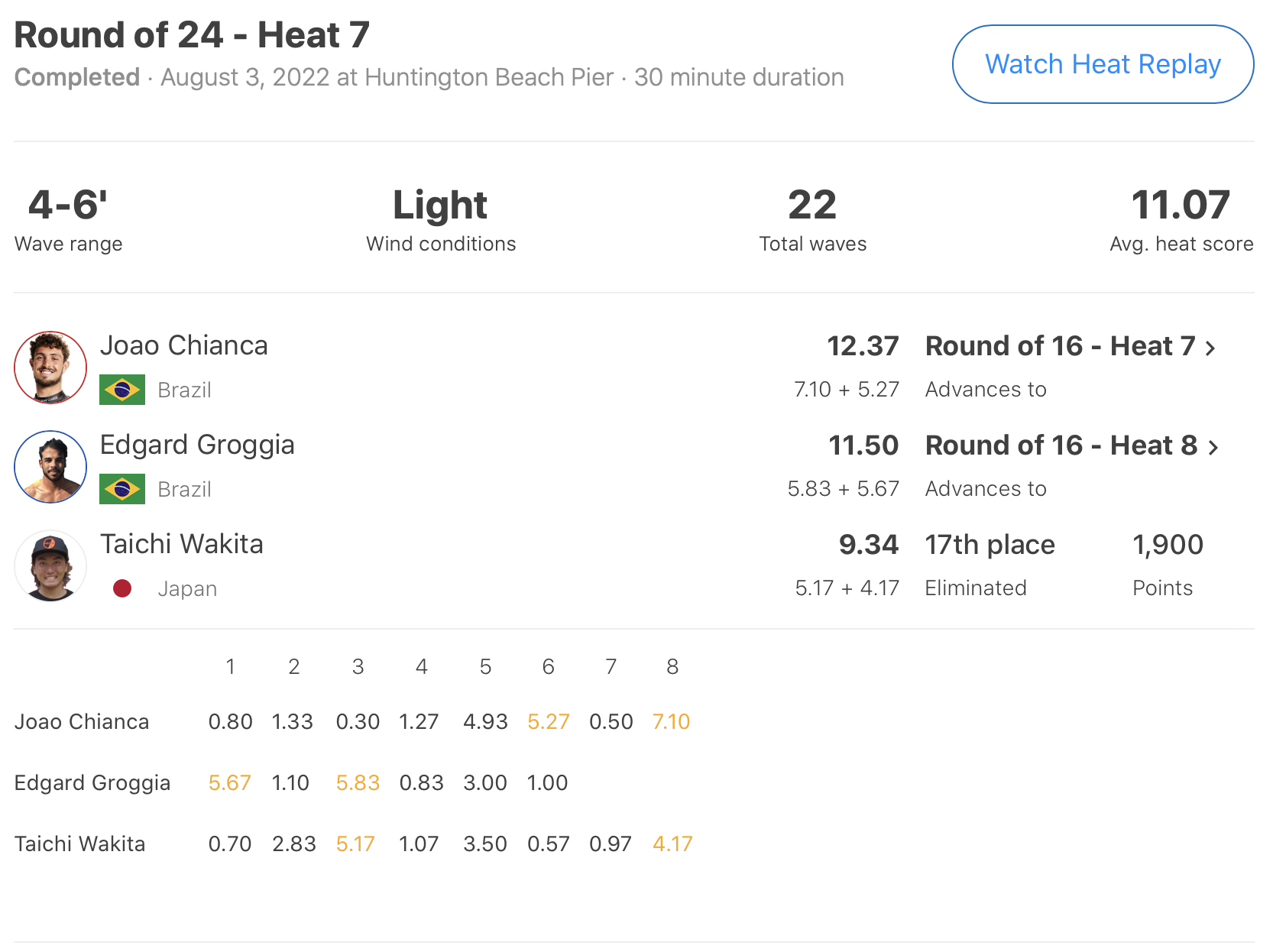Screen dimensions: 1273x952
Task: Click the Brazil flag under Joao Chianca
Action: [x=122, y=390]
